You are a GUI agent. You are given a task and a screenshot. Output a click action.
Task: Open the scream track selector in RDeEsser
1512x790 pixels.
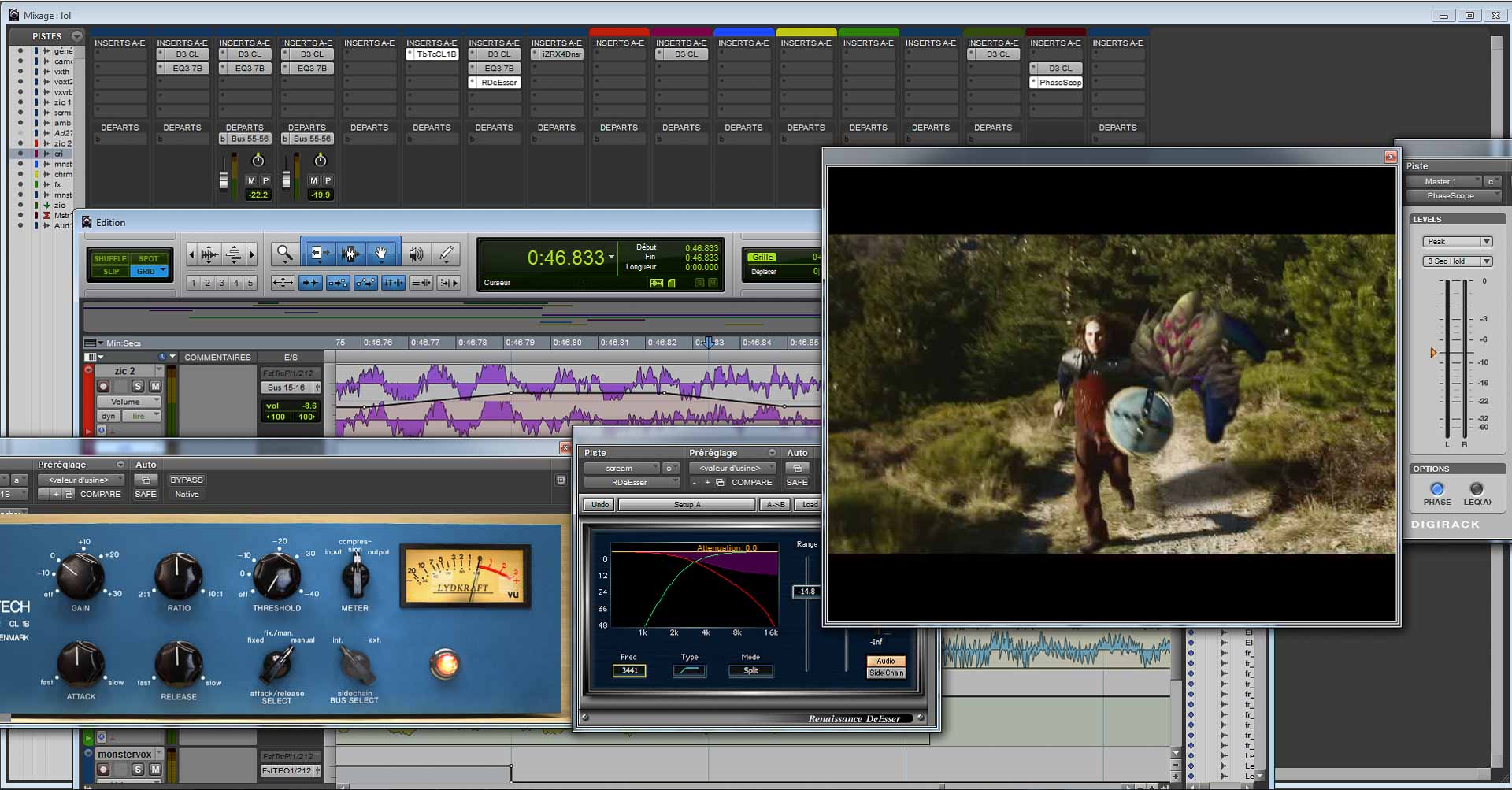click(621, 468)
